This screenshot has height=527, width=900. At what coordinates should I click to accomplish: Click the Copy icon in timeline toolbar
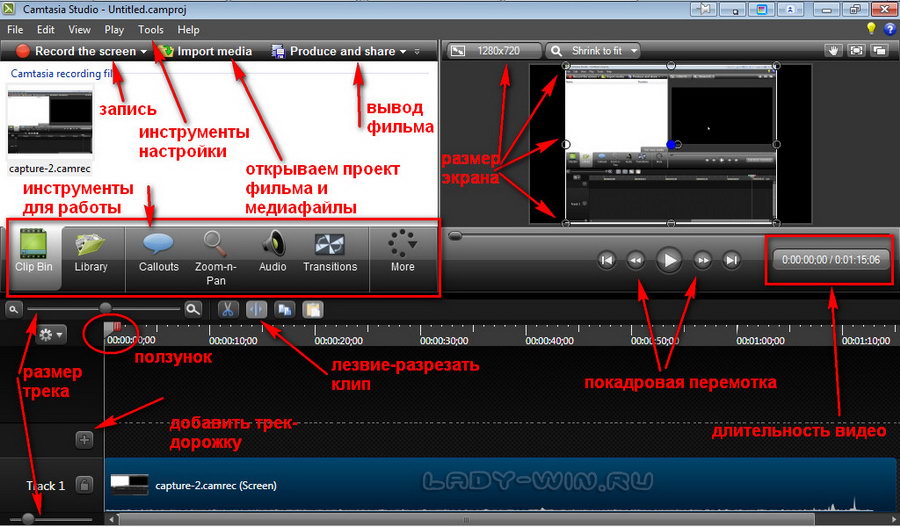[284, 310]
